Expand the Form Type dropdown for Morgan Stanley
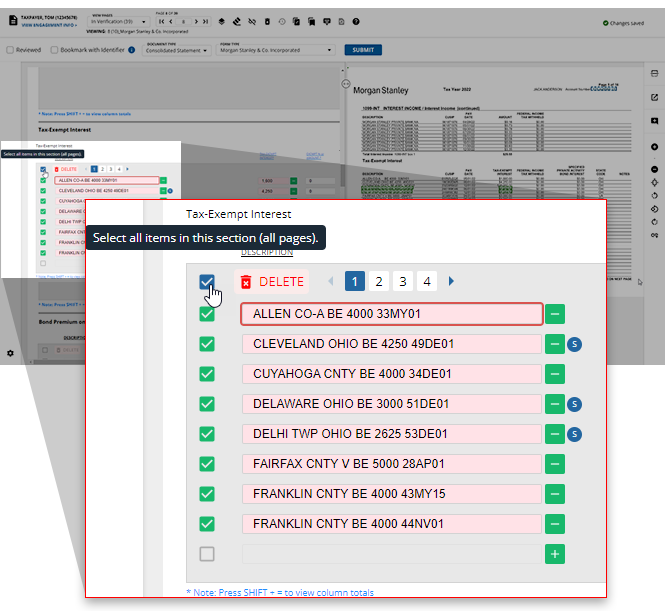Screen dimensions: 665x611 pyautogui.click(x=275, y=50)
